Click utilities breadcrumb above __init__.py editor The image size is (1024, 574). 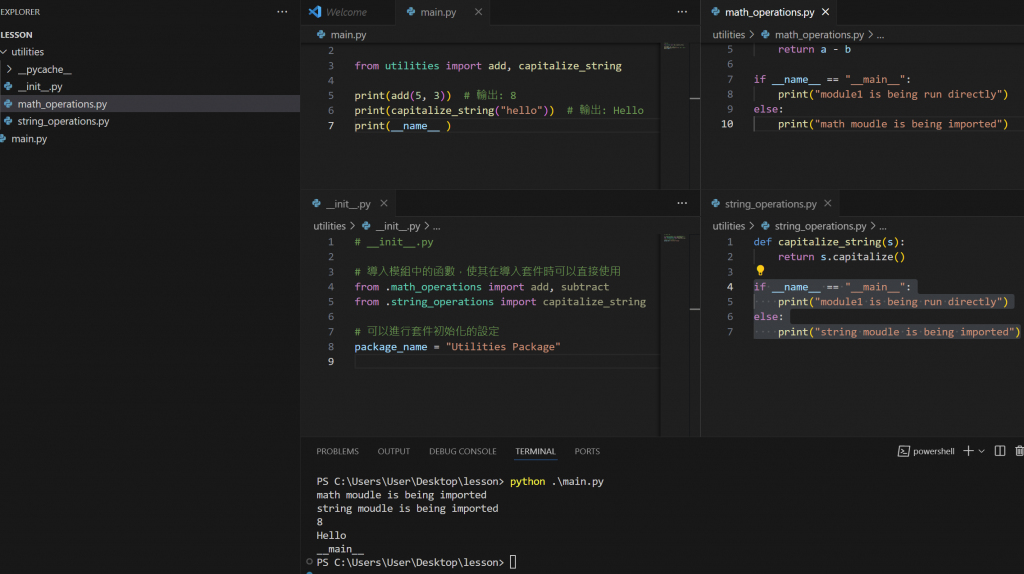coord(329,226)
